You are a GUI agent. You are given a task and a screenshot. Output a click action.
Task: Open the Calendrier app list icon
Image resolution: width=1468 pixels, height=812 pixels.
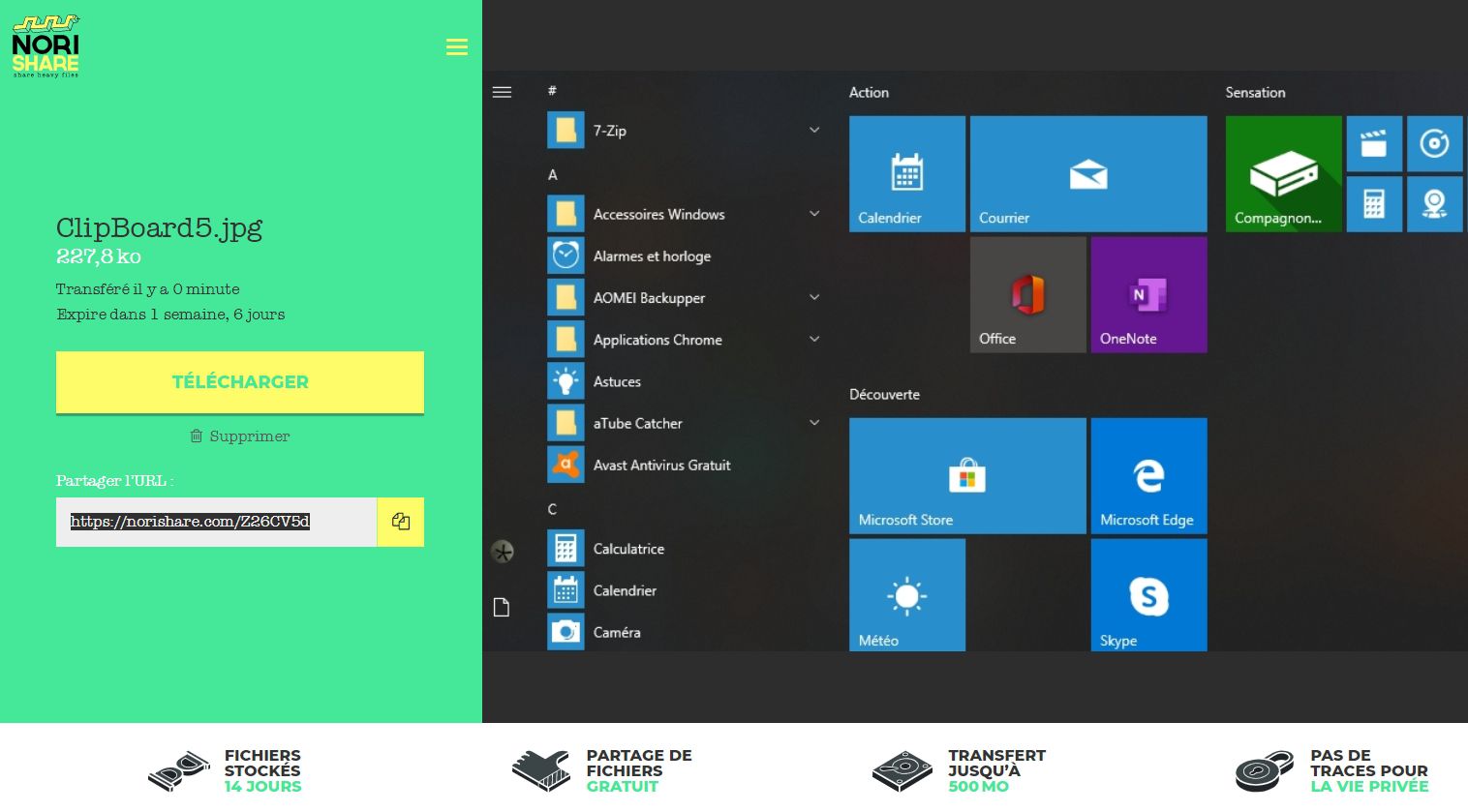[566, 589]
